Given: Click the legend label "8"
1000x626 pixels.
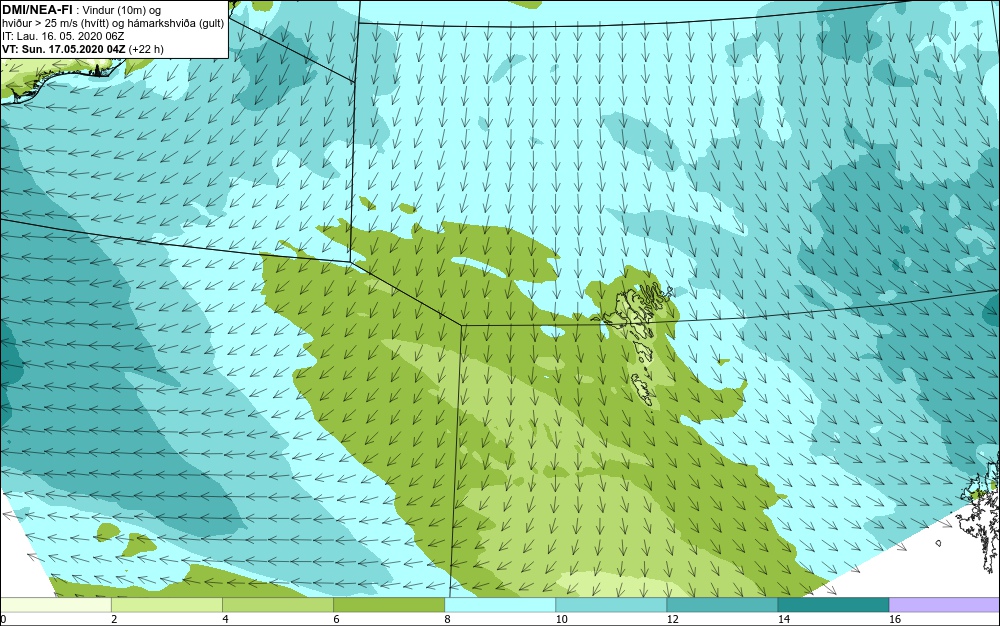Looking at the screenshot, I should tap(447, 619).
